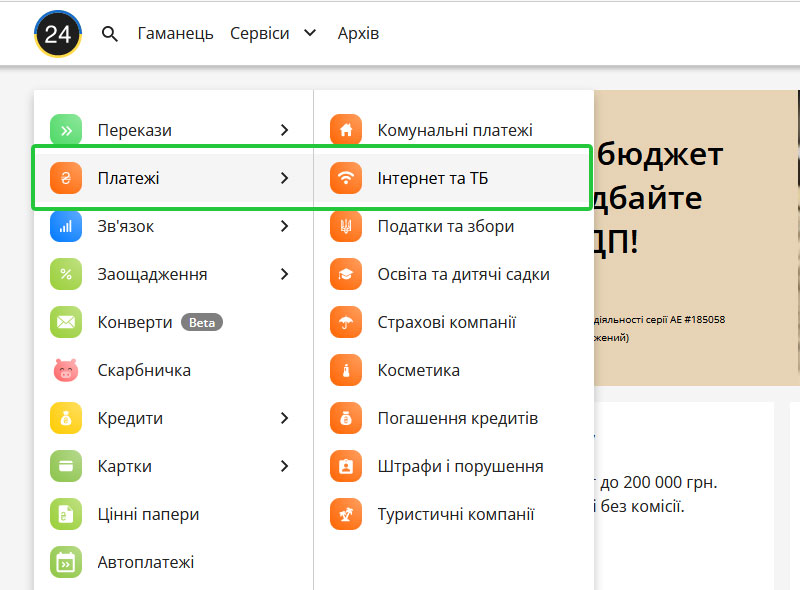Select the Заощадження menu item
Image resolution: width=800 pixels, height=590 pixels.
click(153, 274)
